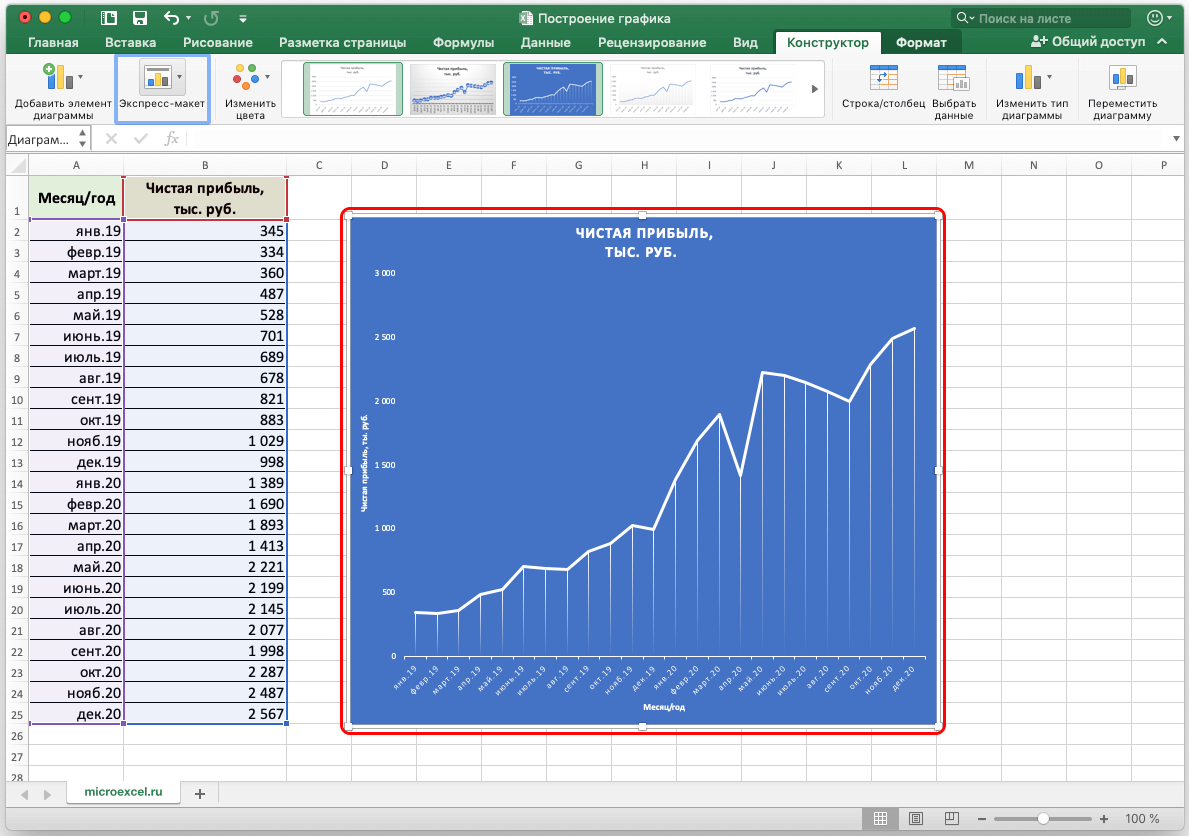Click cell containing 'янв.19'

(x=76, y=231)
